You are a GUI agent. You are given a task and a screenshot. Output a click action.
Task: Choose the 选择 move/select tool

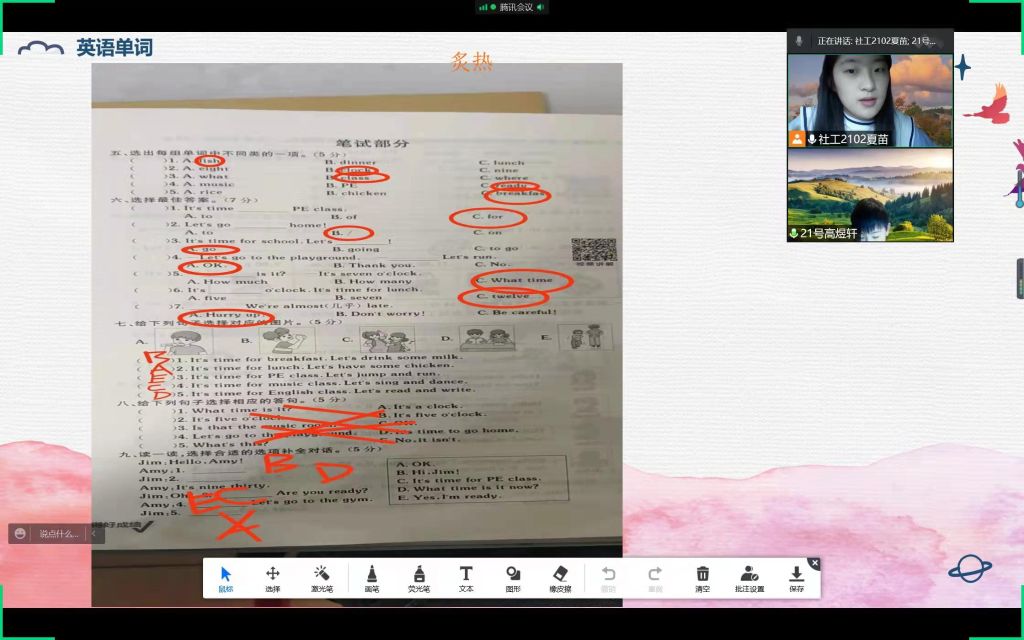[x=272, y=578]
